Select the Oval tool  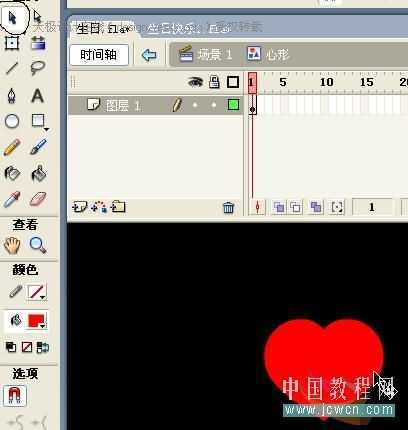(x=12, y=121)
